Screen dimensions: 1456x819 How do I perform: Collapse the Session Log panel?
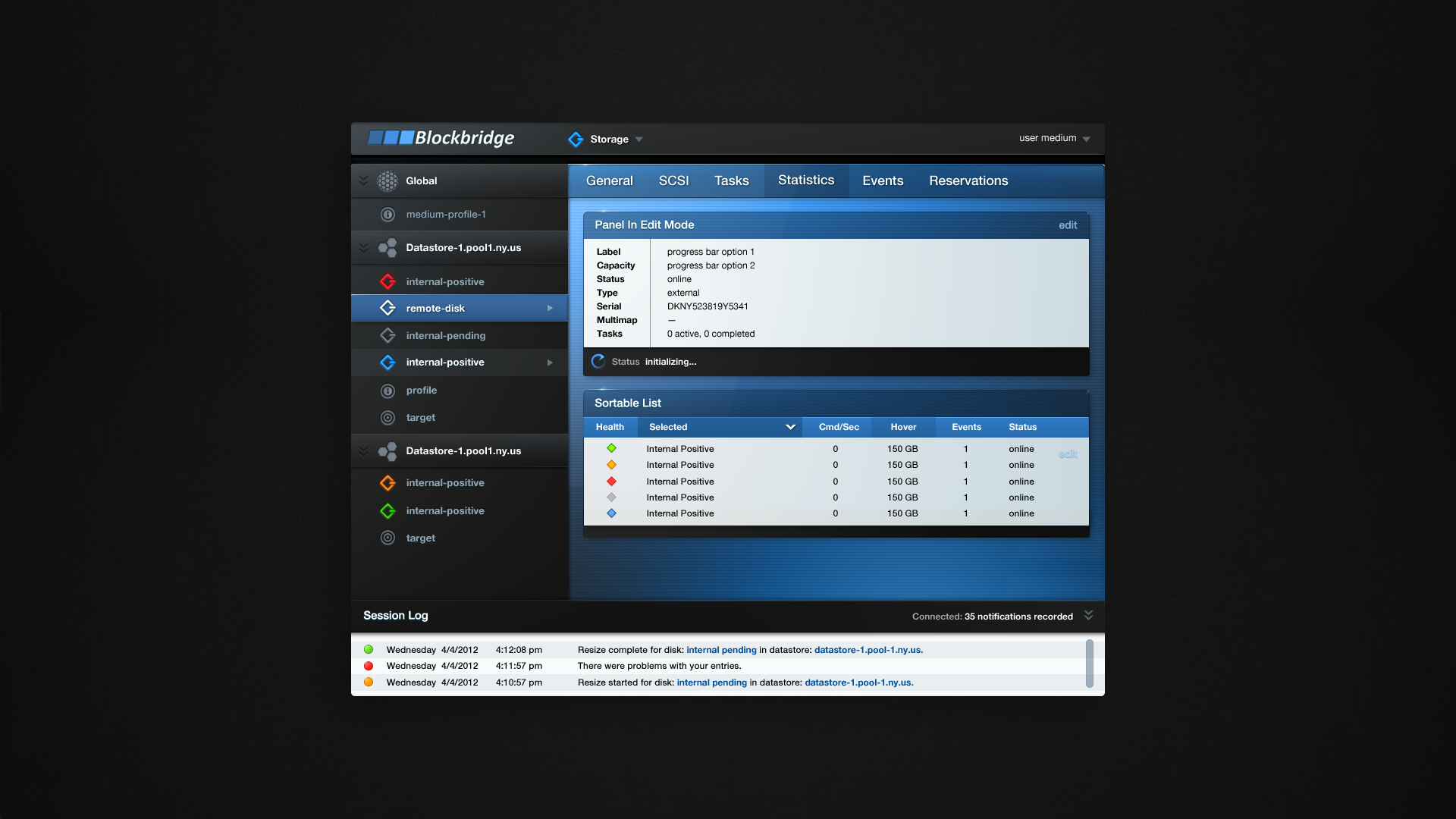click(x=1088, y=615)
